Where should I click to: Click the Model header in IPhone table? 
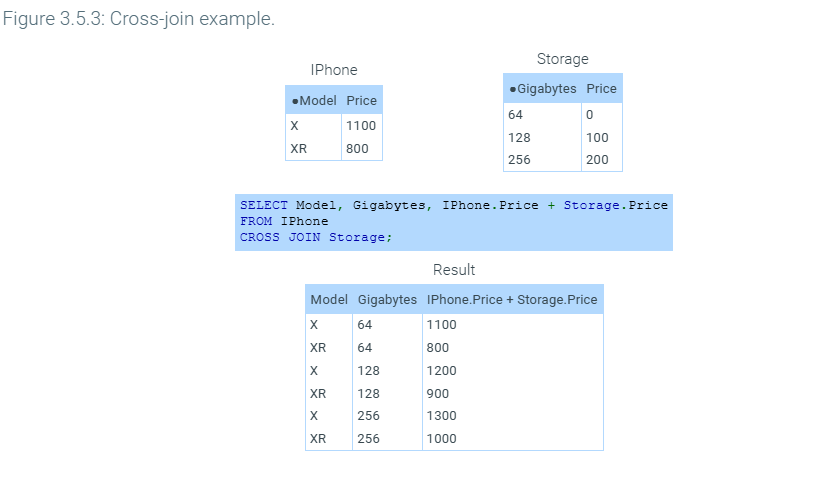coord(315,101)
